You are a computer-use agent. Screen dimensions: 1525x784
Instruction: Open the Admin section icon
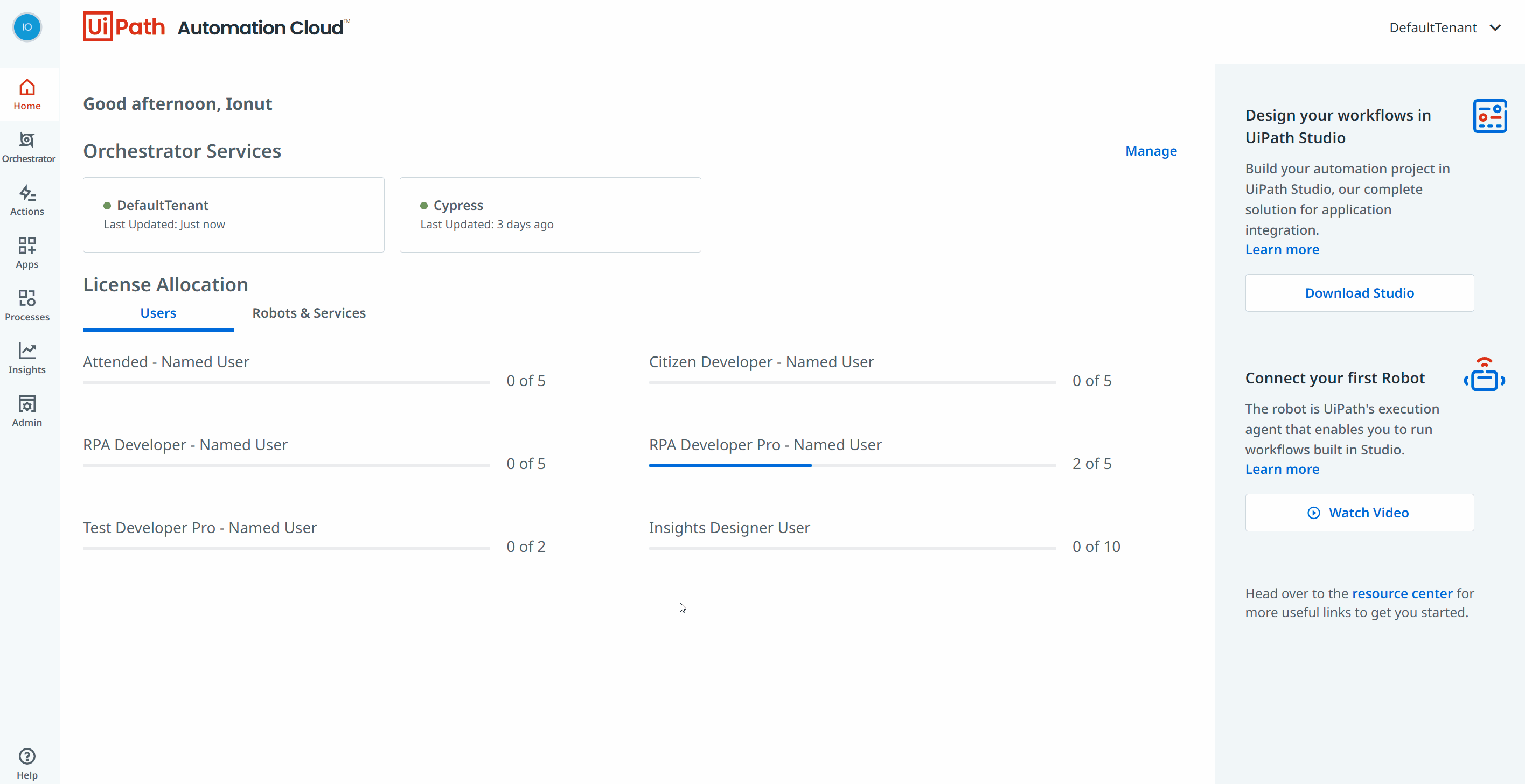coord(26,411)
